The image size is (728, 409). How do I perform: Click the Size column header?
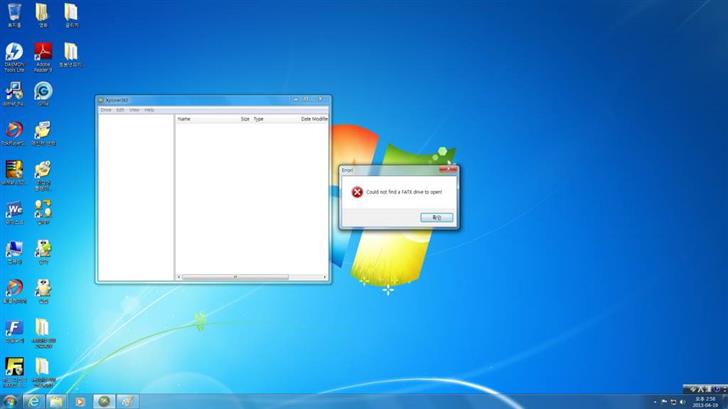click(x=245, y=119)
